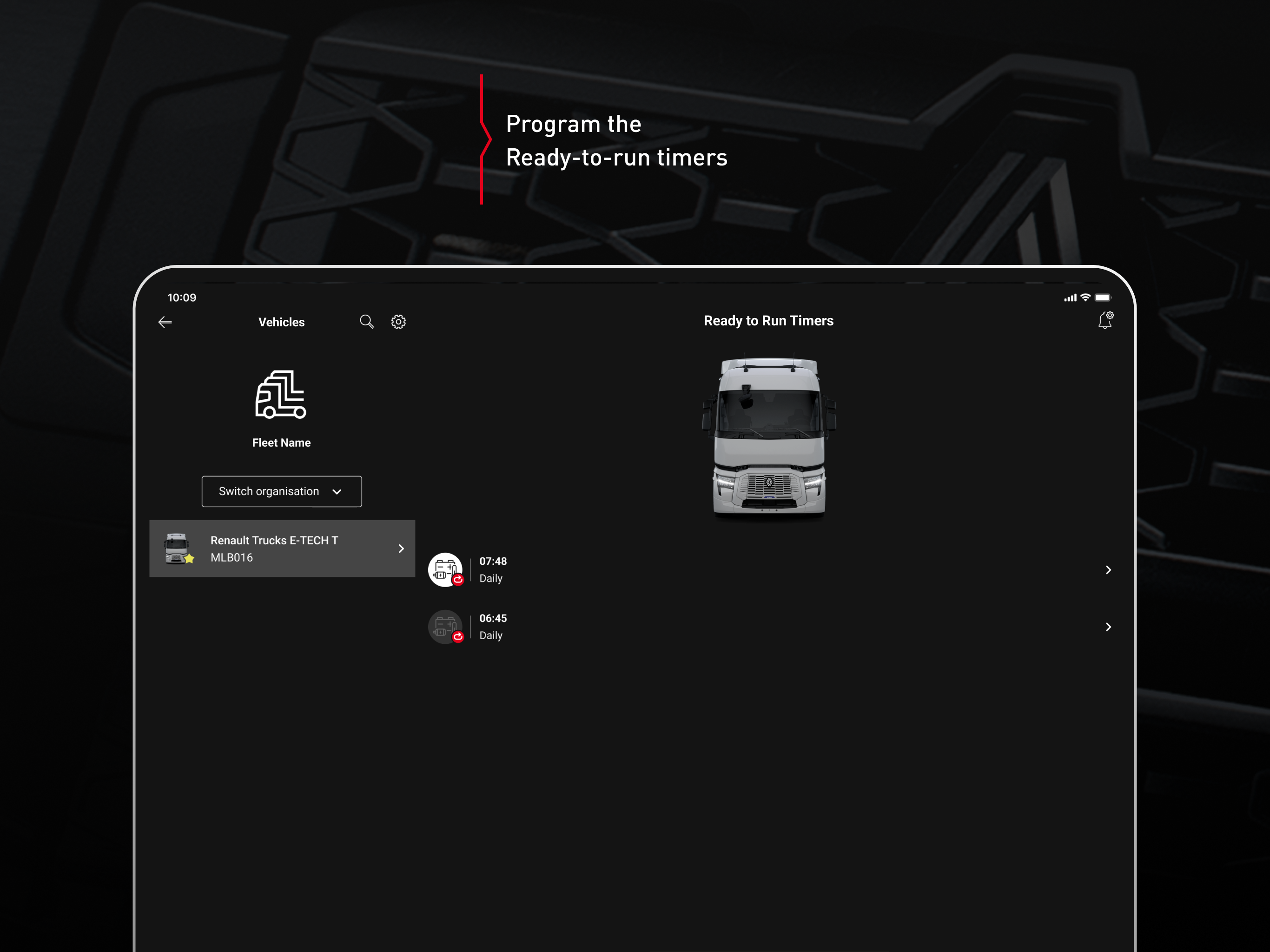Click the large truck image

pyautogui.click(x=769, y=438)
